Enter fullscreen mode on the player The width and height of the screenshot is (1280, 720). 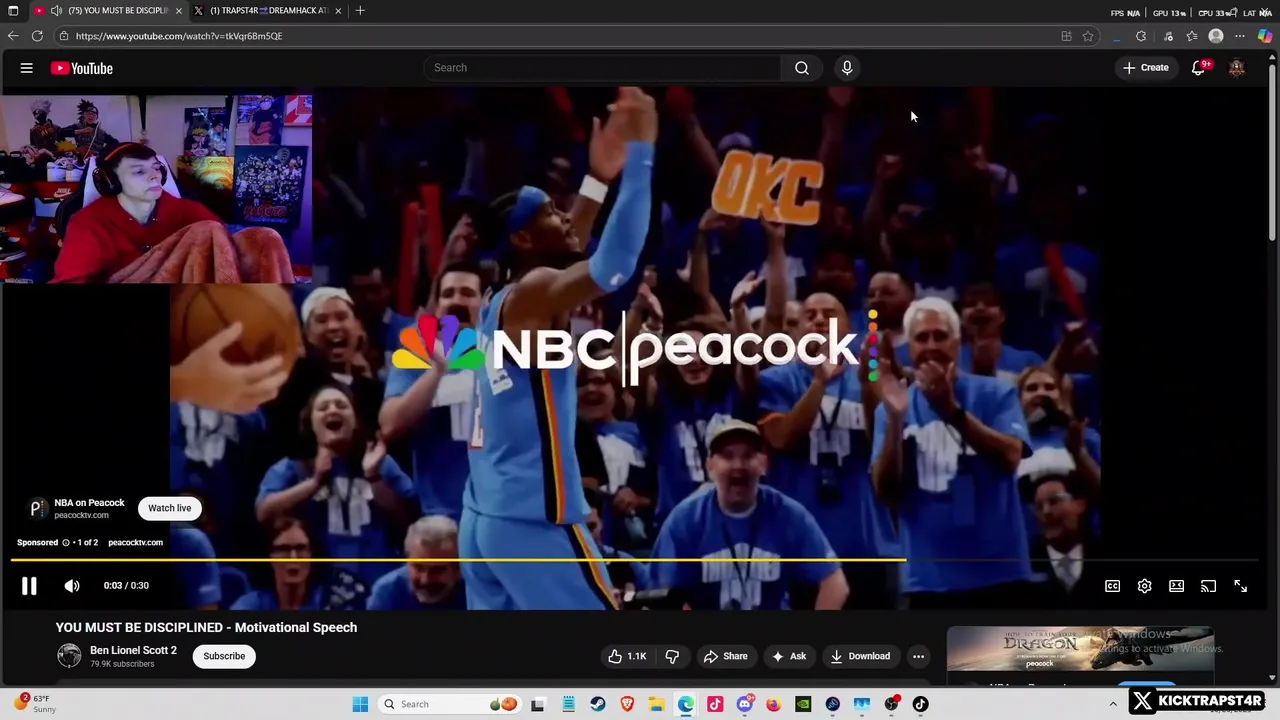tap(1241, 586)
